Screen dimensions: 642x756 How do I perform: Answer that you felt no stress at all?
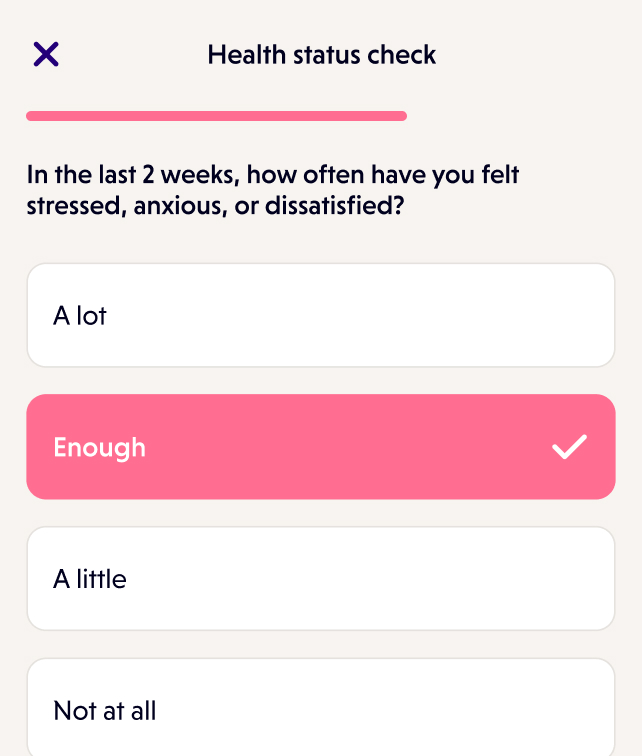click(x=320, y=711)
